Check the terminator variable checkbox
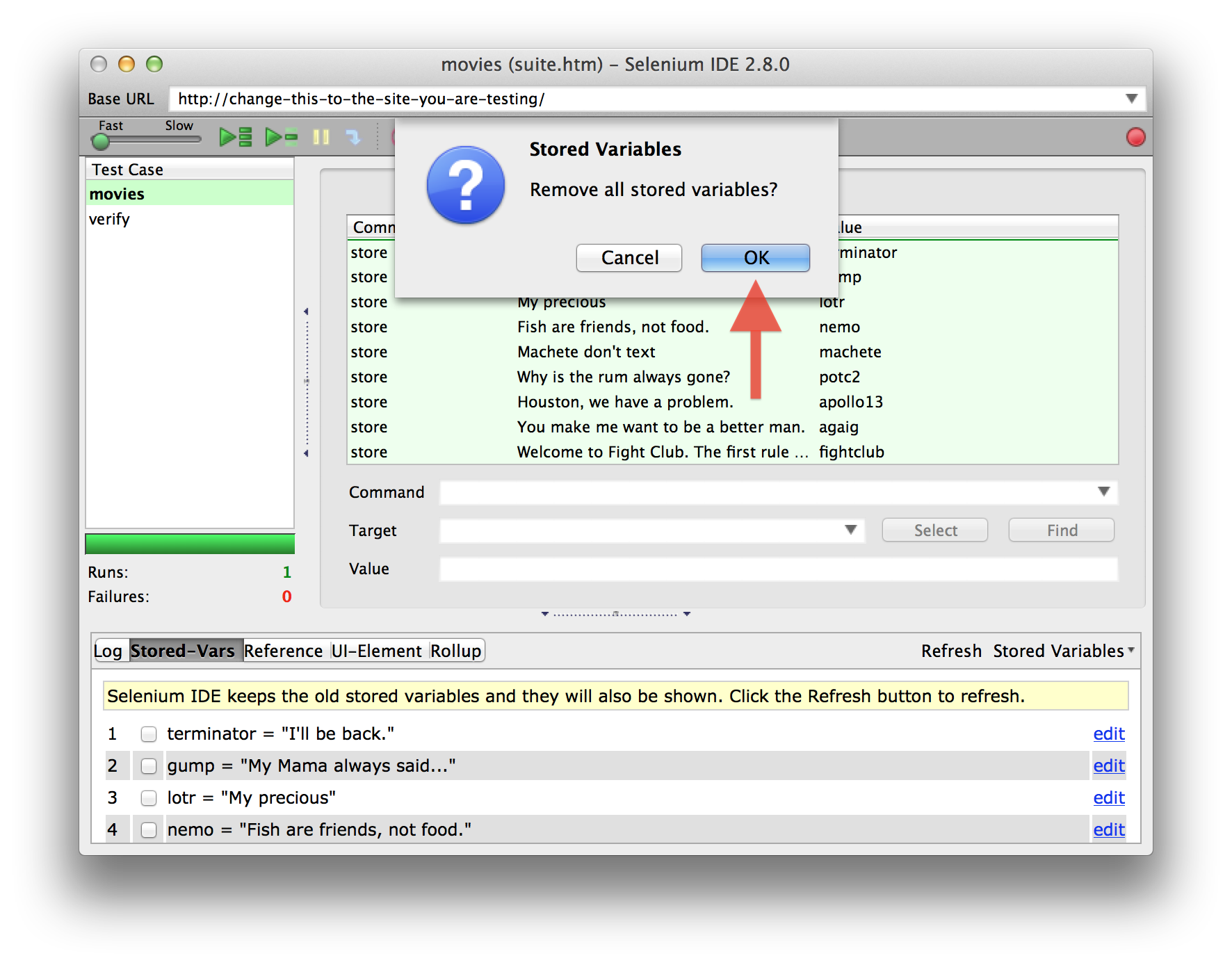 [149, 734]
